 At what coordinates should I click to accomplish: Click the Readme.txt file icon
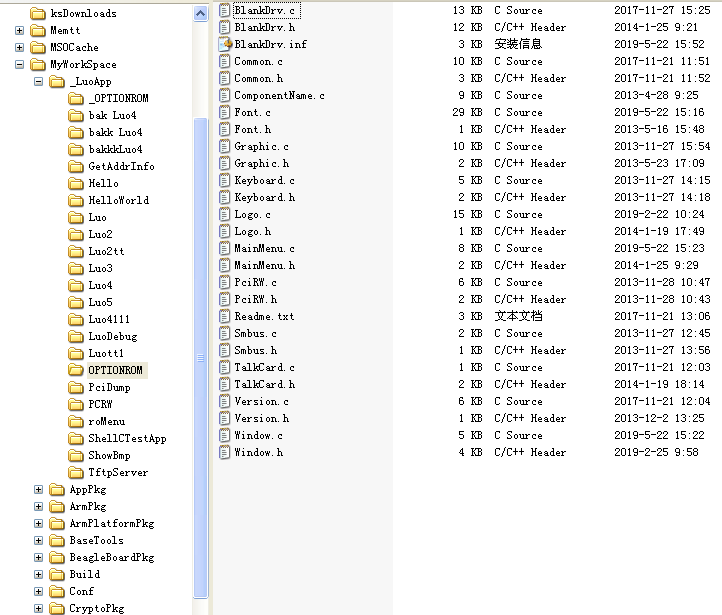[224, 316]
